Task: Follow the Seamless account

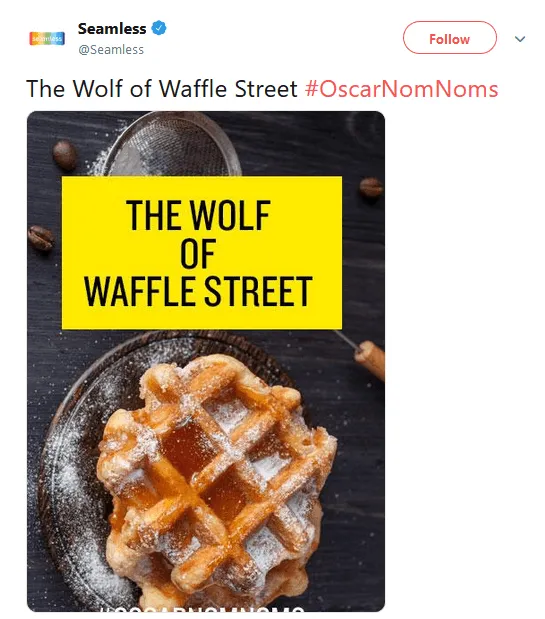Action: pyautogui.click(x=449, y=38)
